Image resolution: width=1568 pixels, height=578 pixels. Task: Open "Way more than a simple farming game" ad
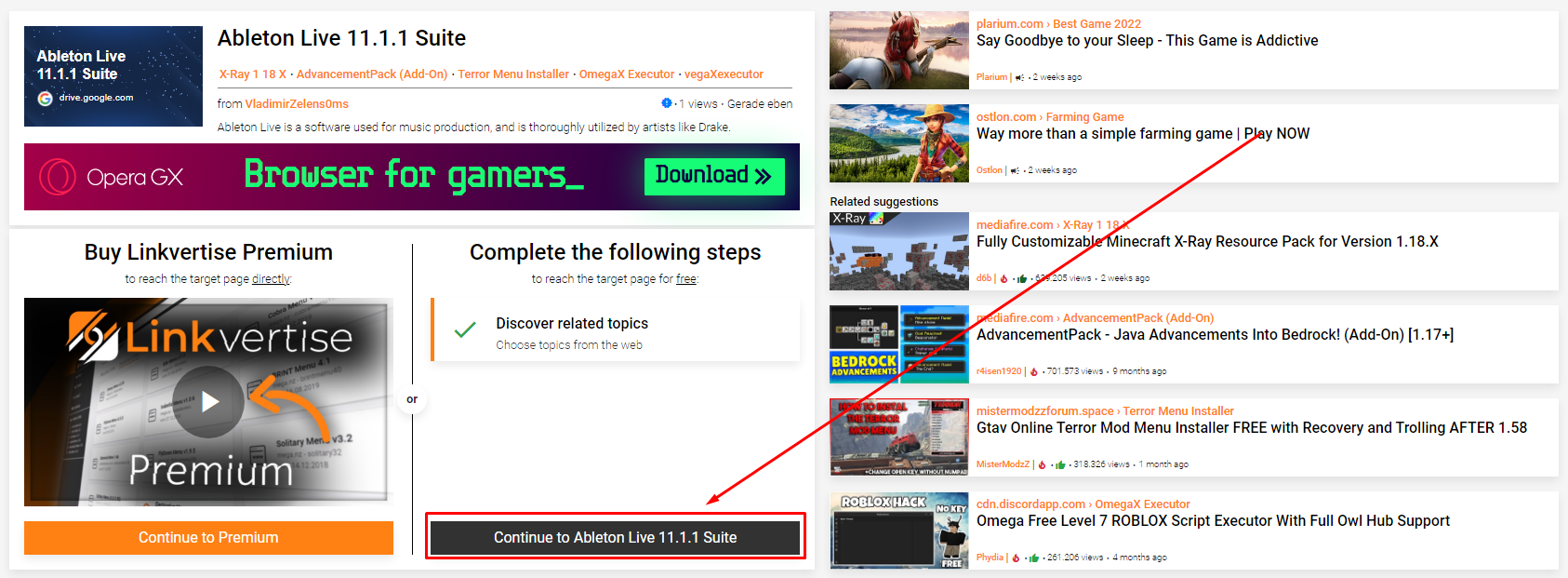(1143, 134)
